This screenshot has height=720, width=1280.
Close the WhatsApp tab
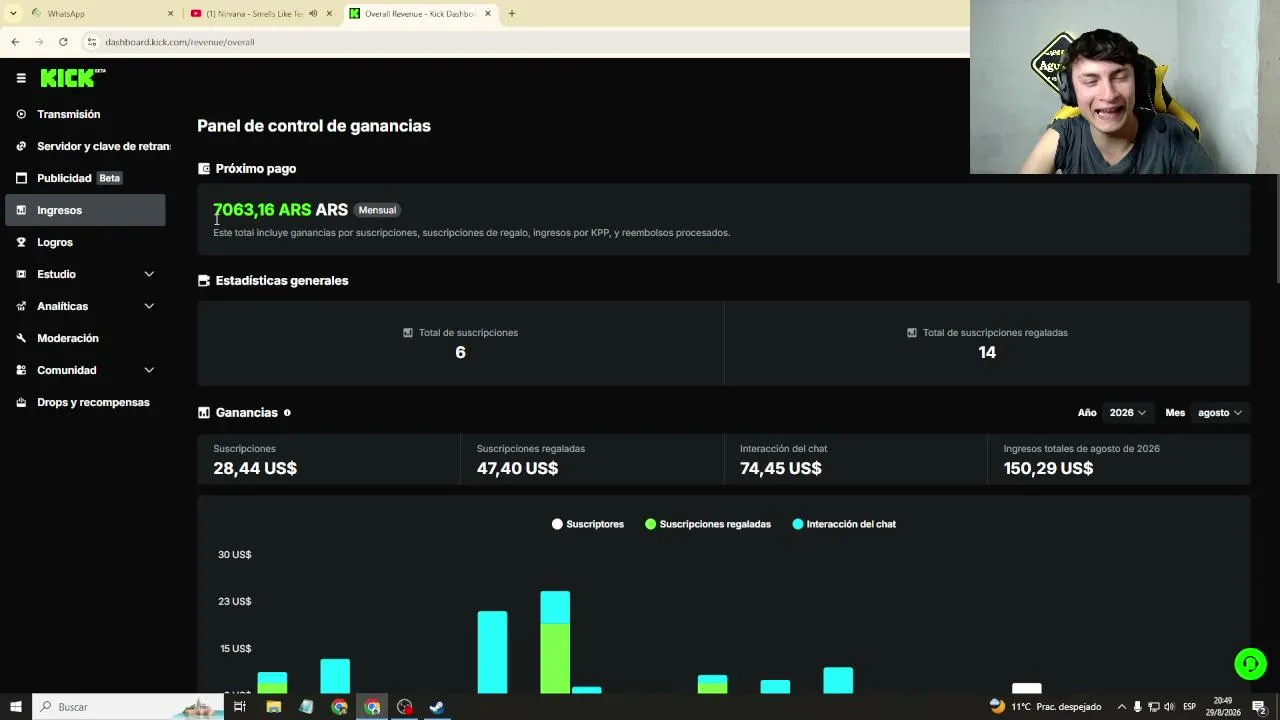tap(170, 14)
